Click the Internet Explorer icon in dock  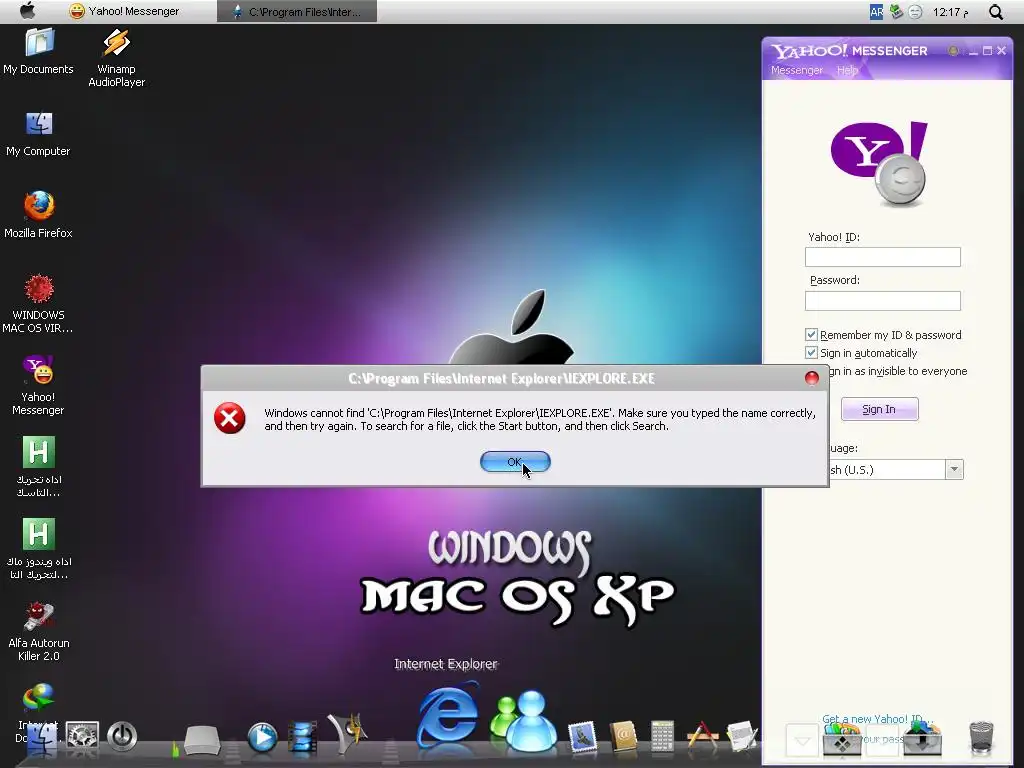[x=448, y=716]
